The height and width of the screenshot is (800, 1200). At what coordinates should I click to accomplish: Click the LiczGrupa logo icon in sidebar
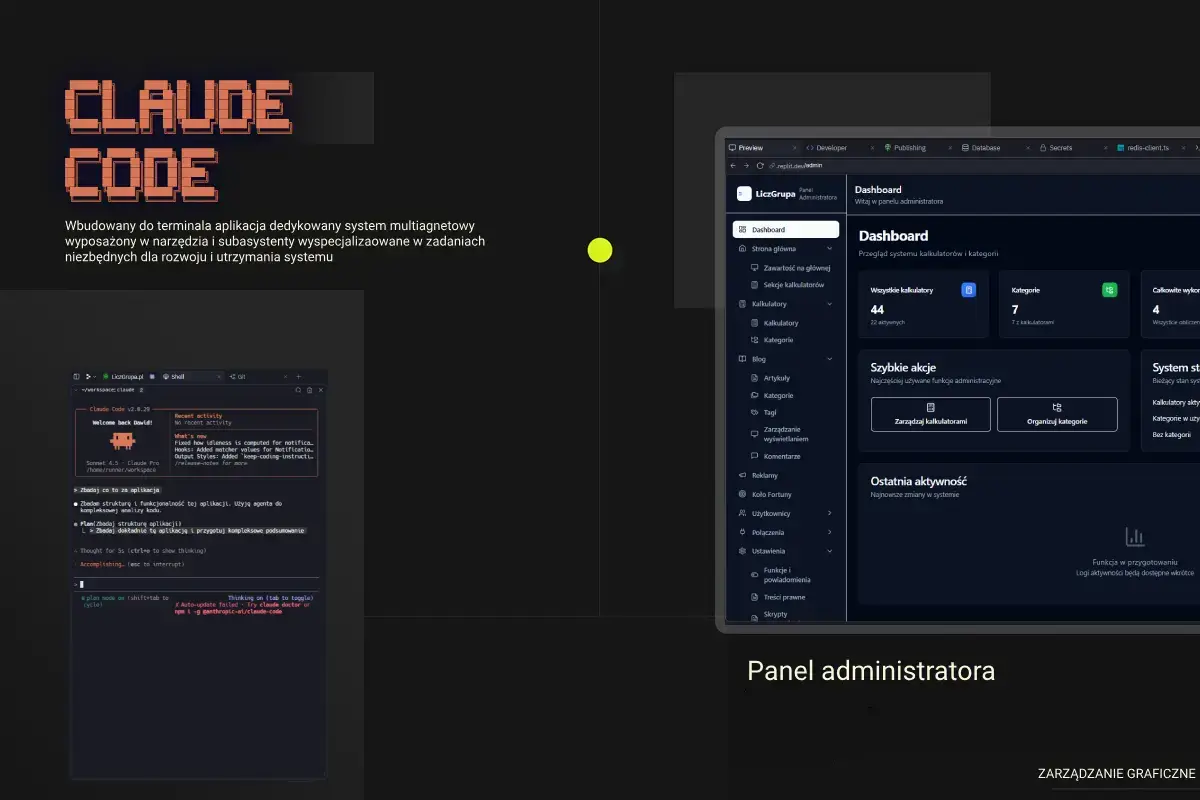(744, 194)
